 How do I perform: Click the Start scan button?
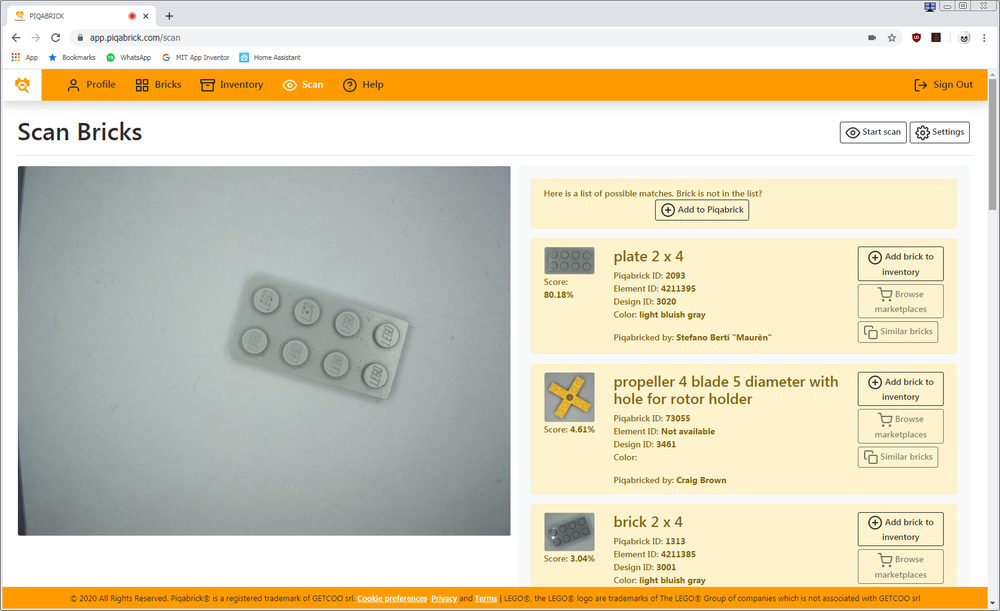pos(872,132)
